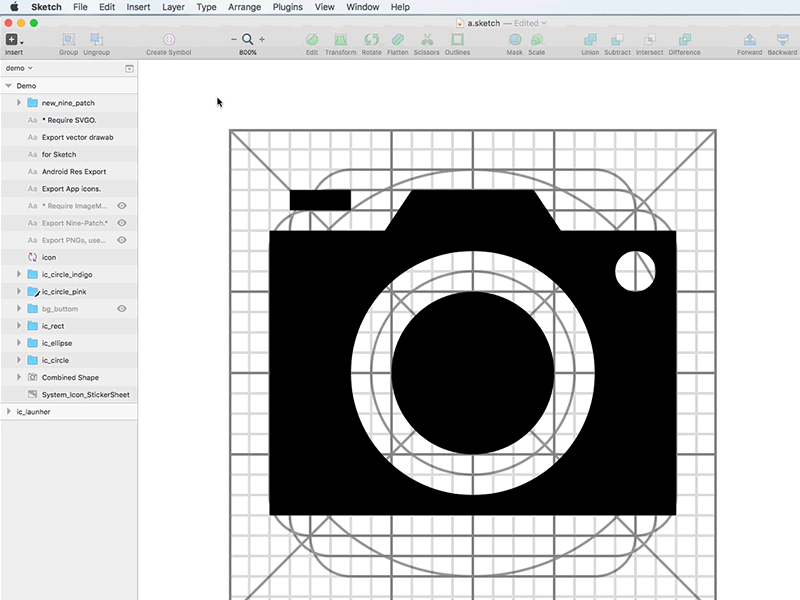Click the magnifier zoom icon
The height and width of the screenshot is (600, 800).
(247, 39)
